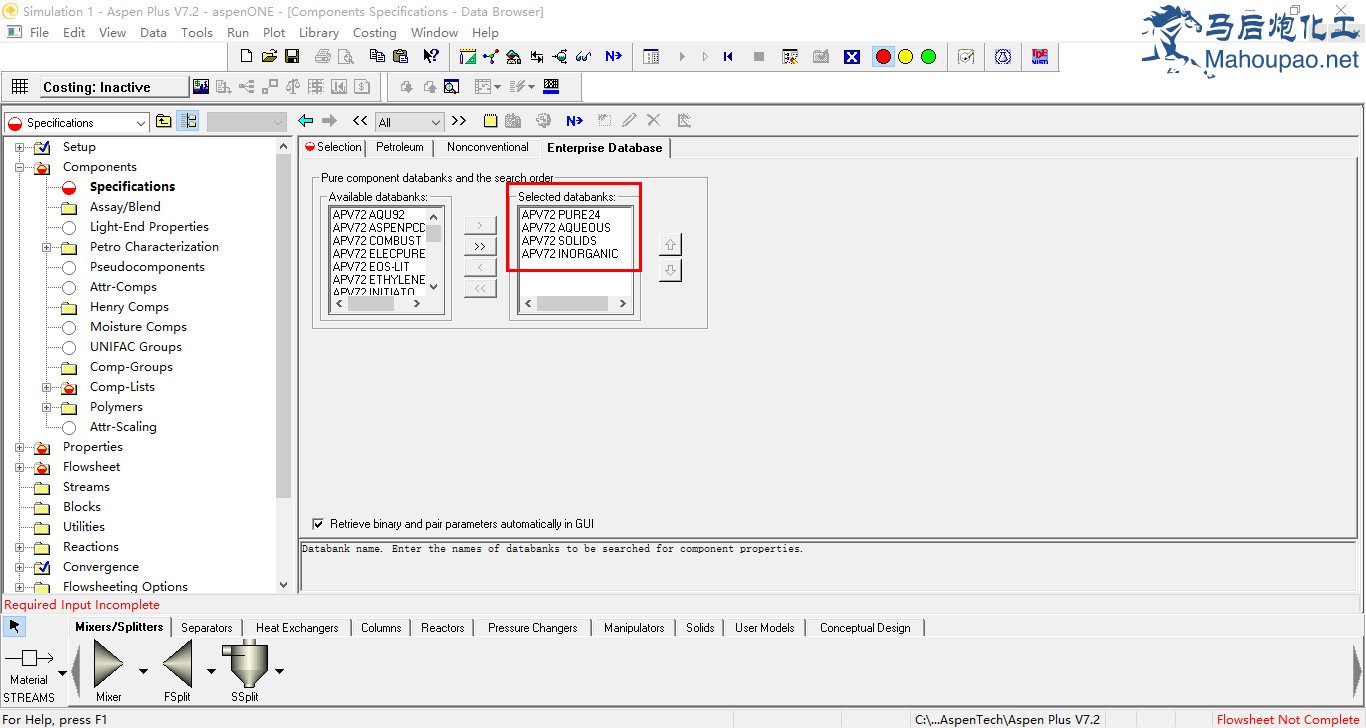
Task: Go up one folder level in Data Browser
Action: (x=163, y=122)
